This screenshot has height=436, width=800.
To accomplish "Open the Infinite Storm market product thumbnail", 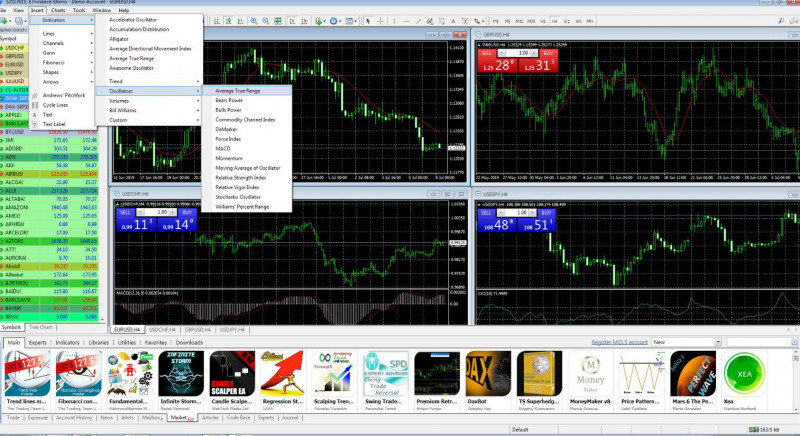I will point(181,374).
